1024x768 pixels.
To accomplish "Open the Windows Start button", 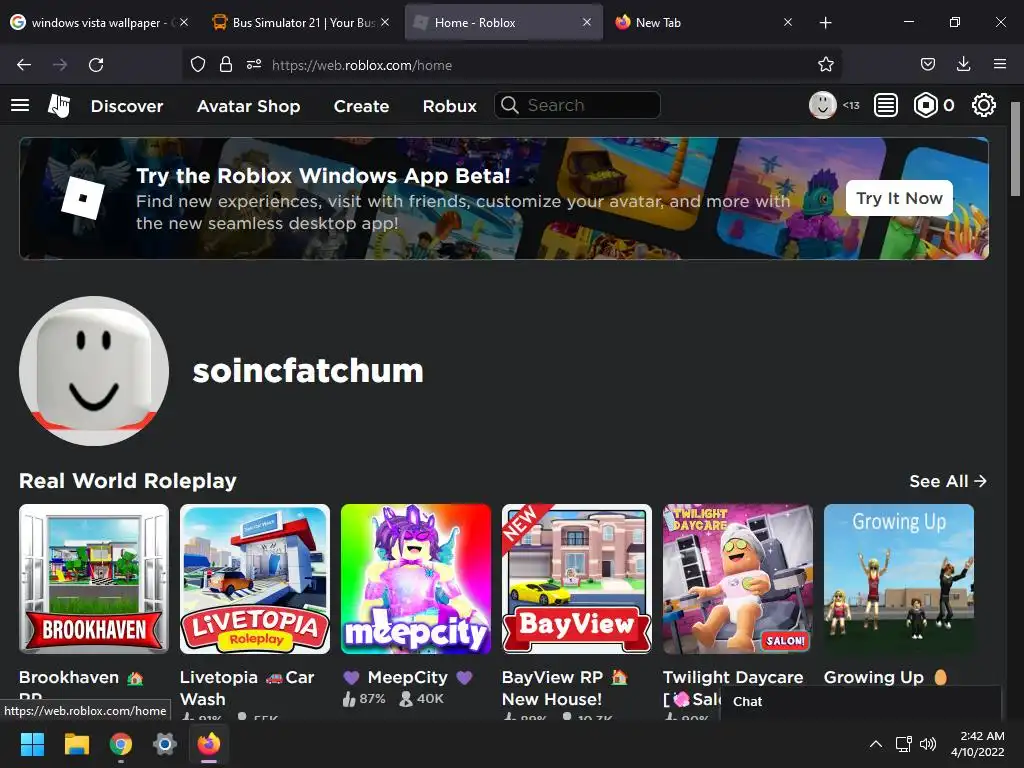I will pos(32,744).
